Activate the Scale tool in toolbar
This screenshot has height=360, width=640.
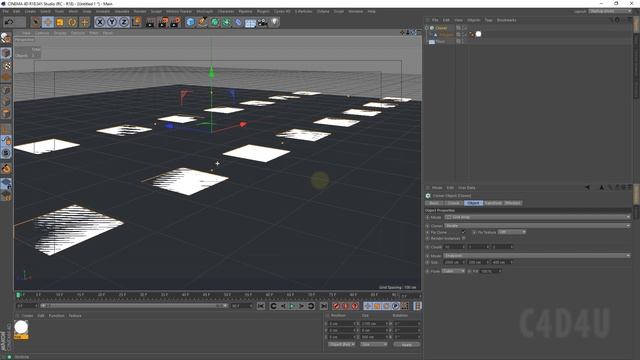pos(60,22)
